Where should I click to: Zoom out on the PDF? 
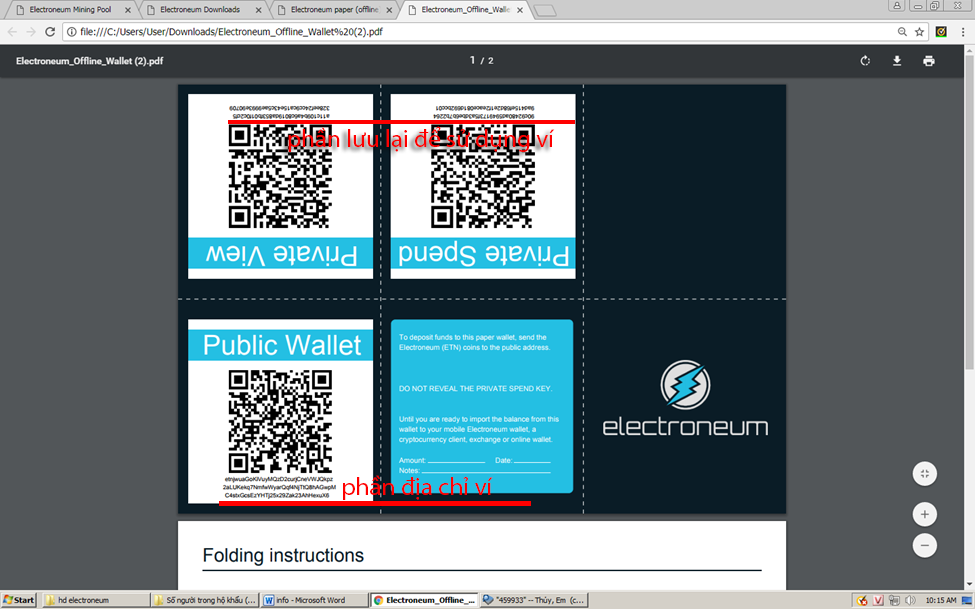[x=924, y=545]
